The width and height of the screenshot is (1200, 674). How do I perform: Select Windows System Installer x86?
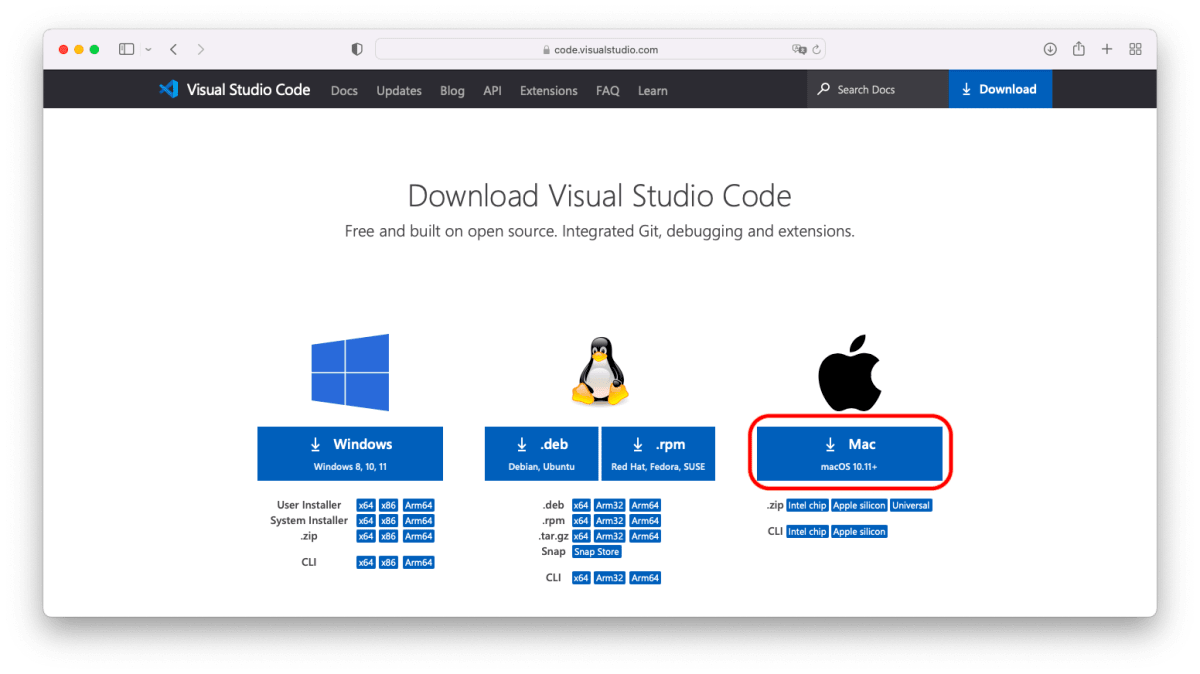tap(389, 520)
